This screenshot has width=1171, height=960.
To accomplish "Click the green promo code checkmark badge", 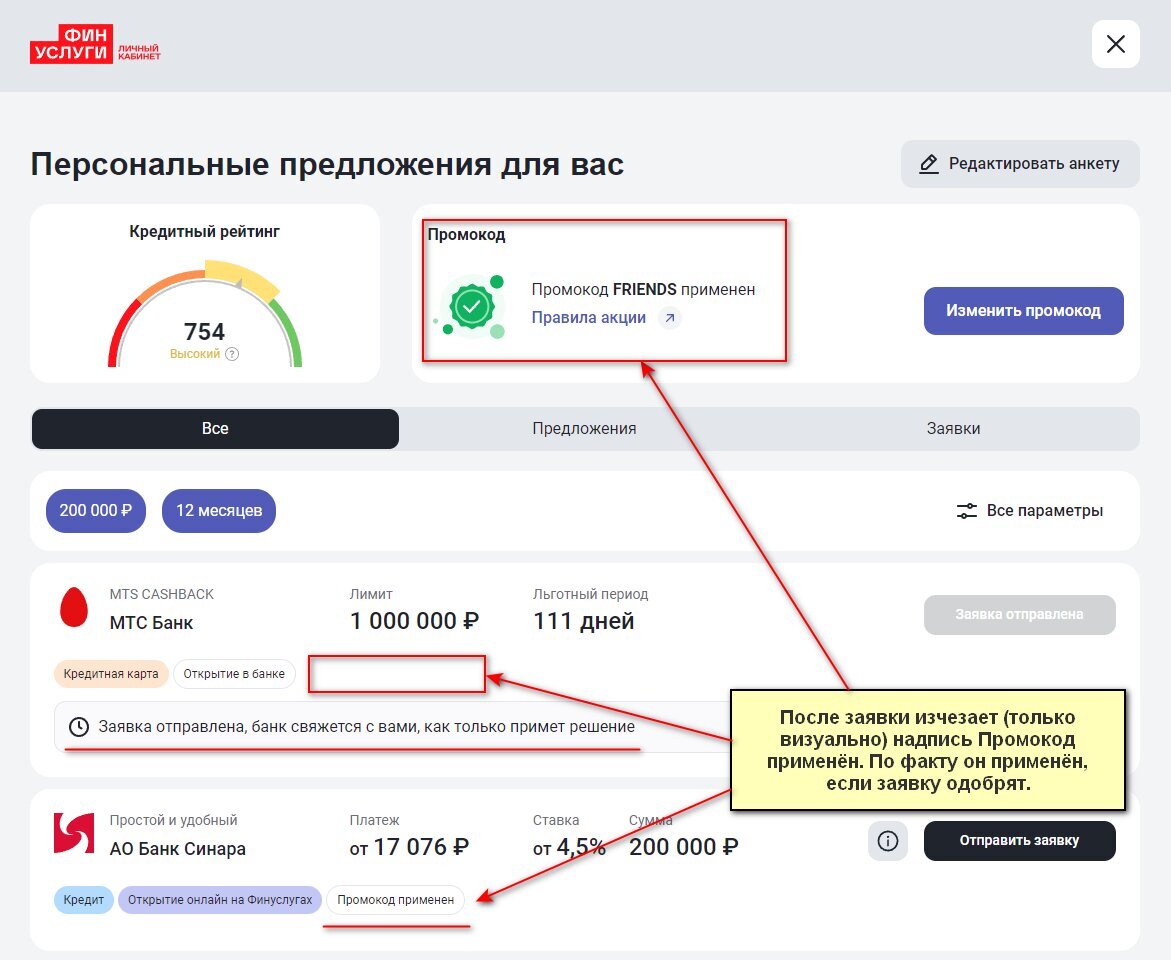I will (x=472, y=306).
